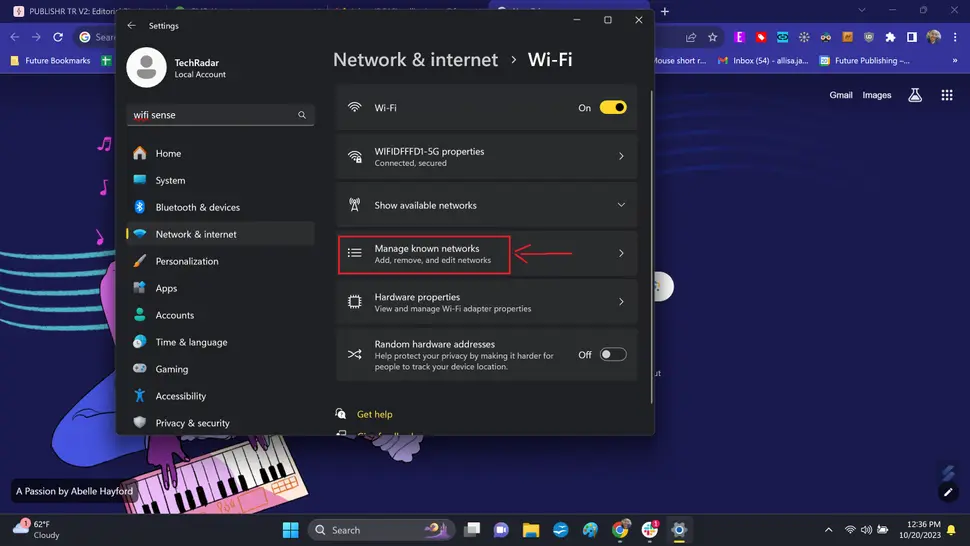970x546 pixels.
Task: Open Search Labs flask icon
Action: [x=915, y=95]
